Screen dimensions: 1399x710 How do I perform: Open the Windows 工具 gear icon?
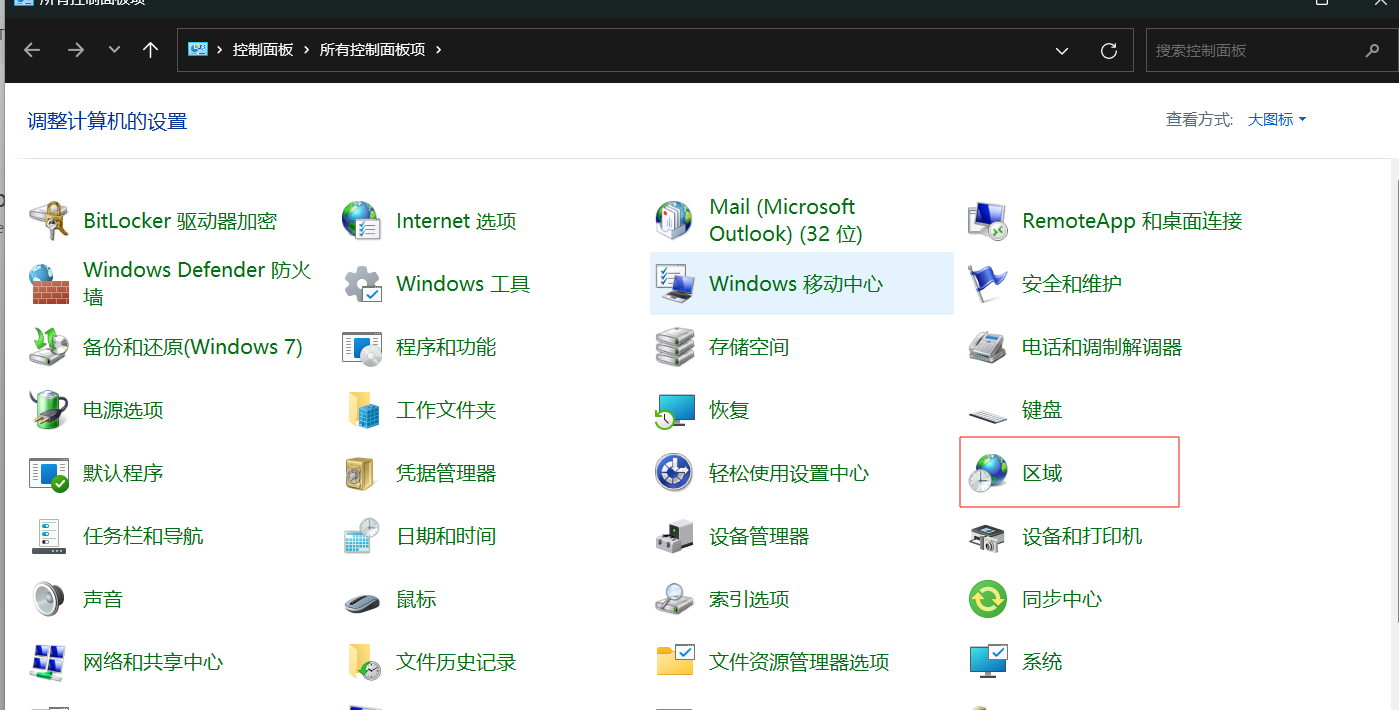[361, 284]
